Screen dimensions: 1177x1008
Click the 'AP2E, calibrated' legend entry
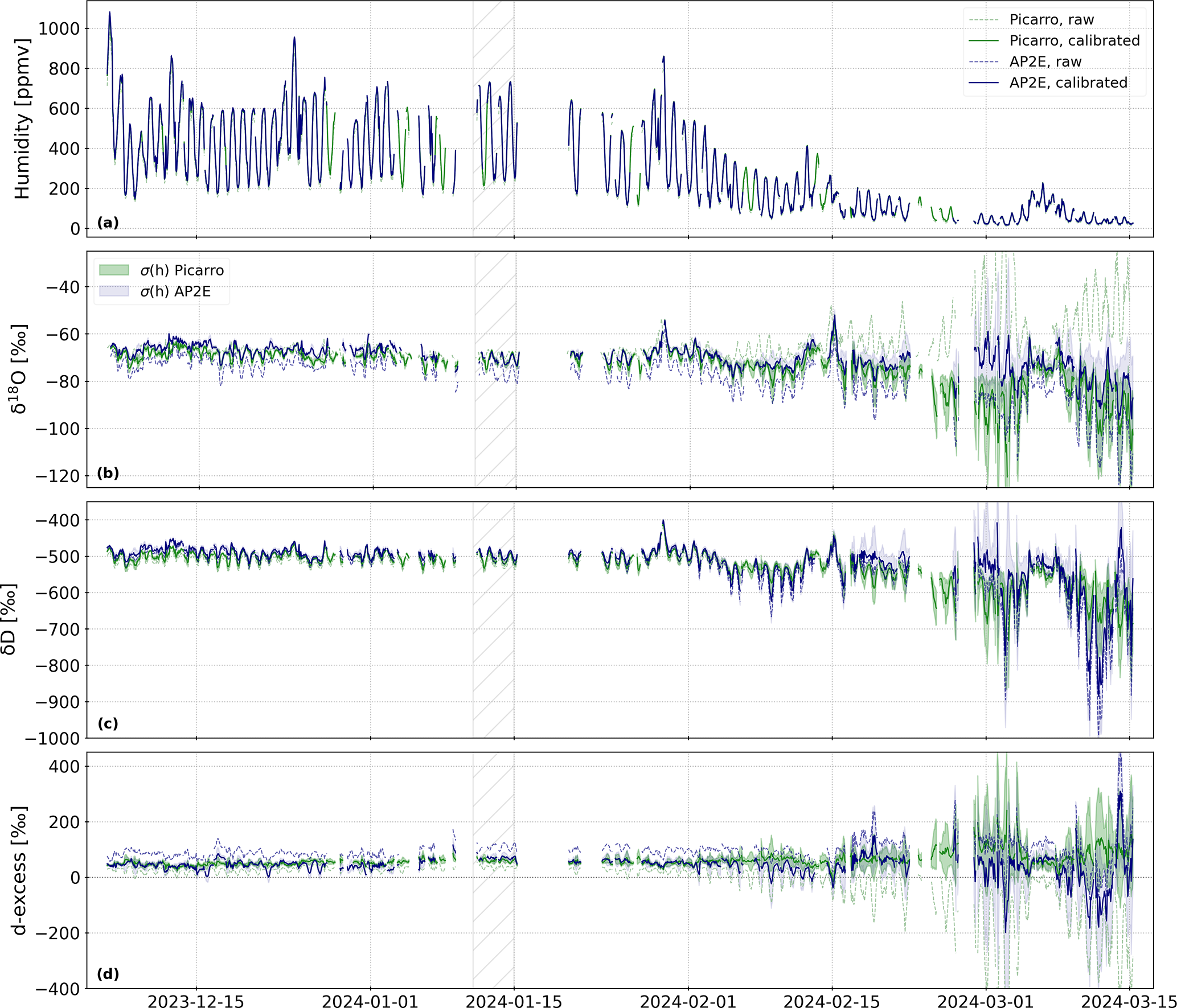[x=1068, y=83]
